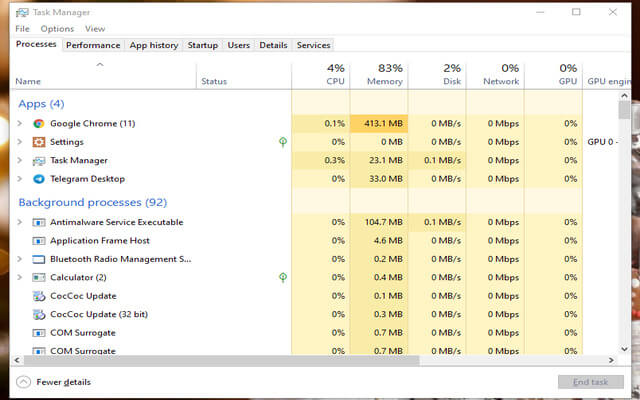Click the Settings gear process icon
Screen dimensions: 640x400
tap(39, 142)
